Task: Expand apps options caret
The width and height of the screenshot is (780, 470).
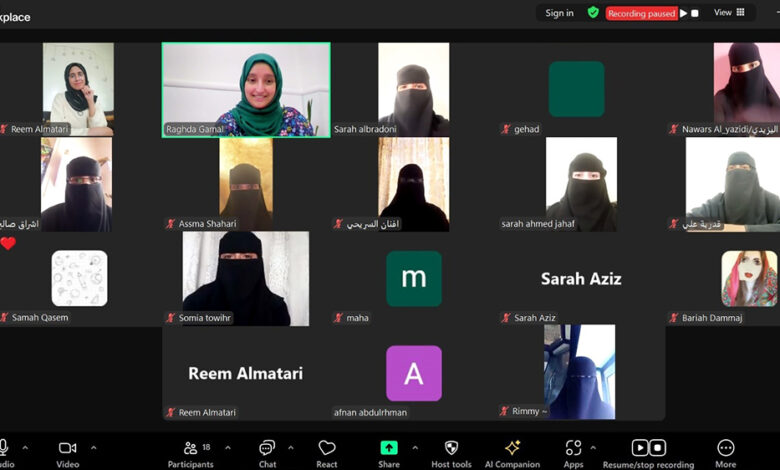Action: (x=593, y=448)
